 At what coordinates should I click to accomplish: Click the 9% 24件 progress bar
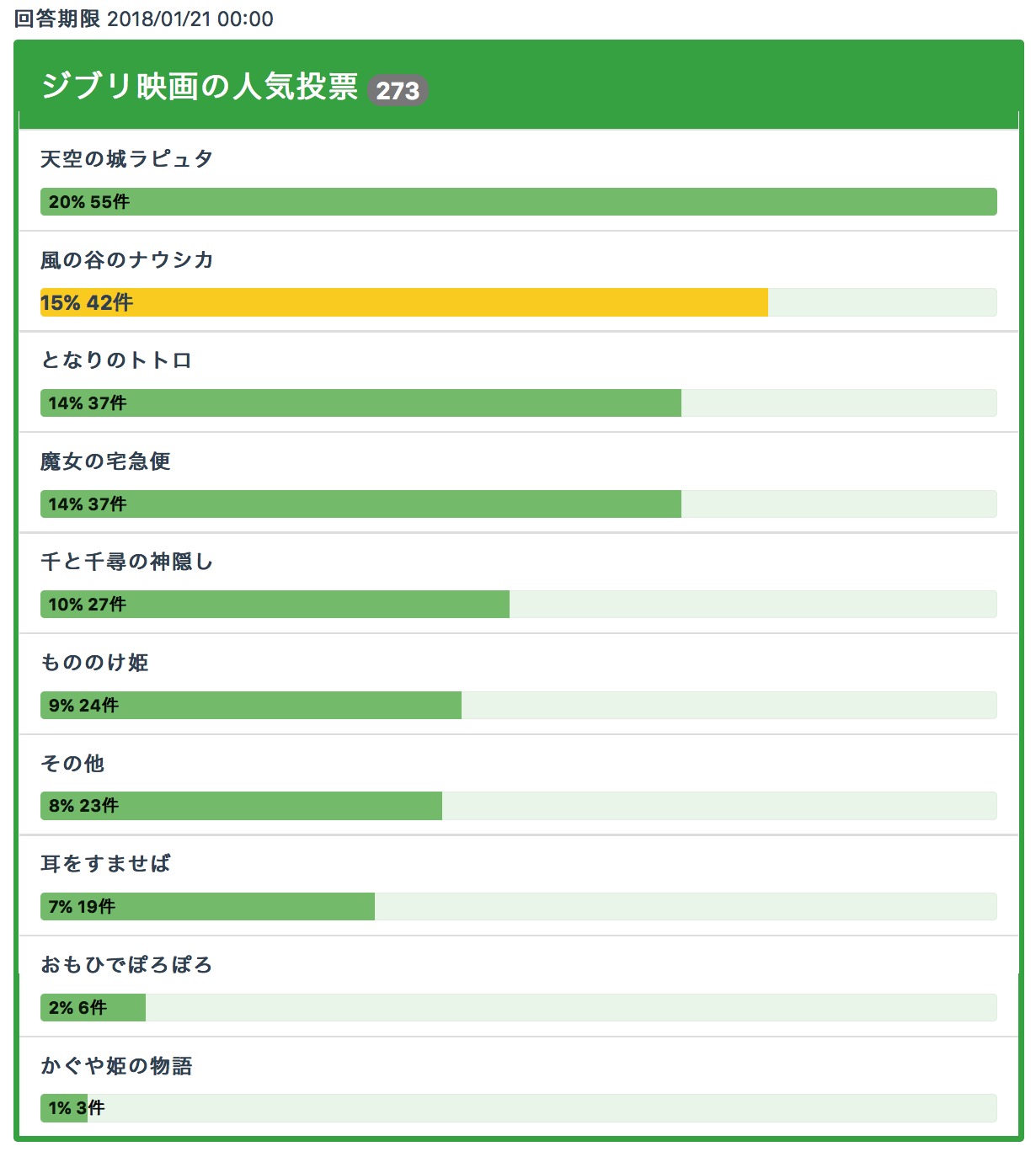251,706
